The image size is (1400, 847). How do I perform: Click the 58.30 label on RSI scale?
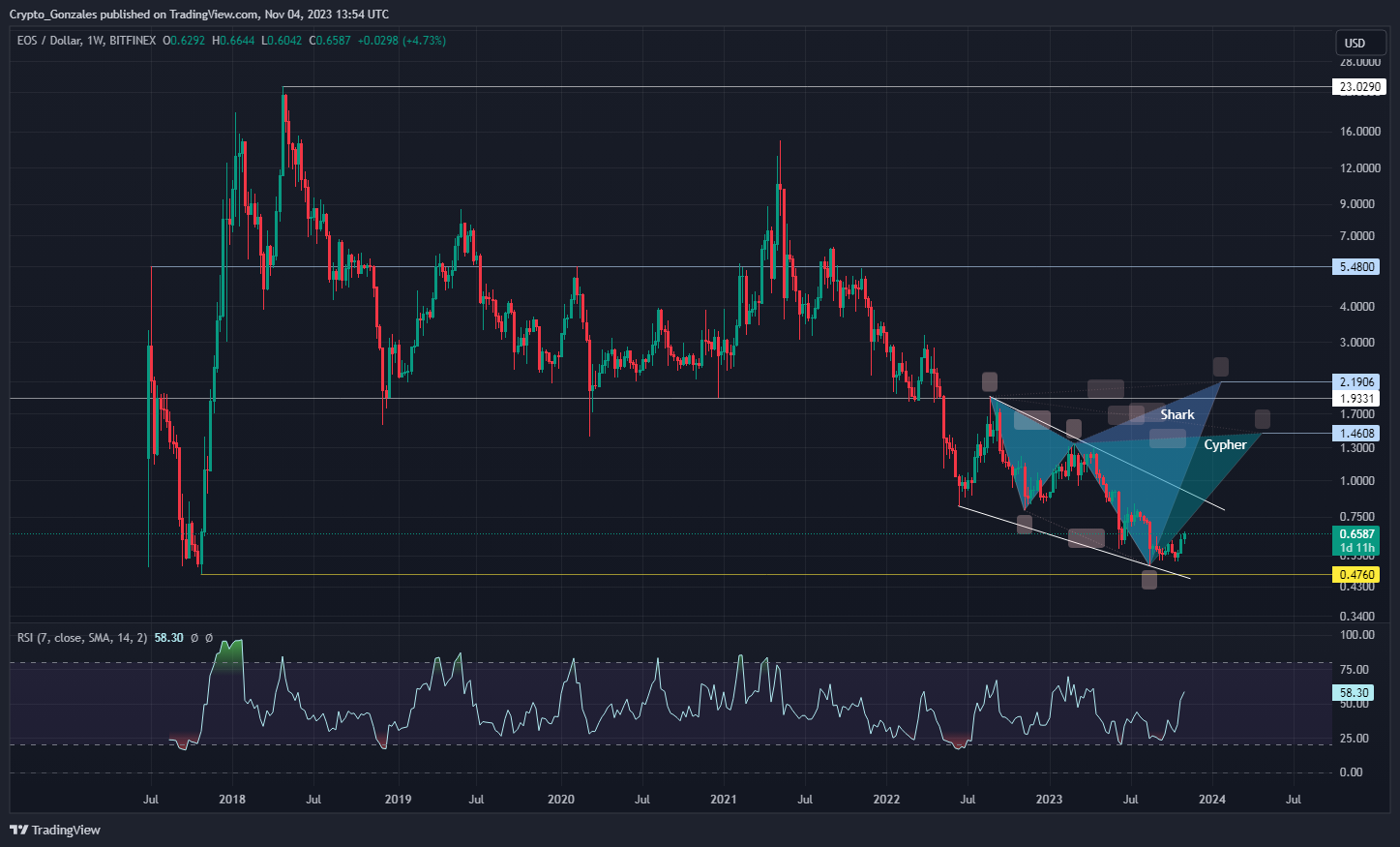pyautogui.click(x=1355, y=692)
